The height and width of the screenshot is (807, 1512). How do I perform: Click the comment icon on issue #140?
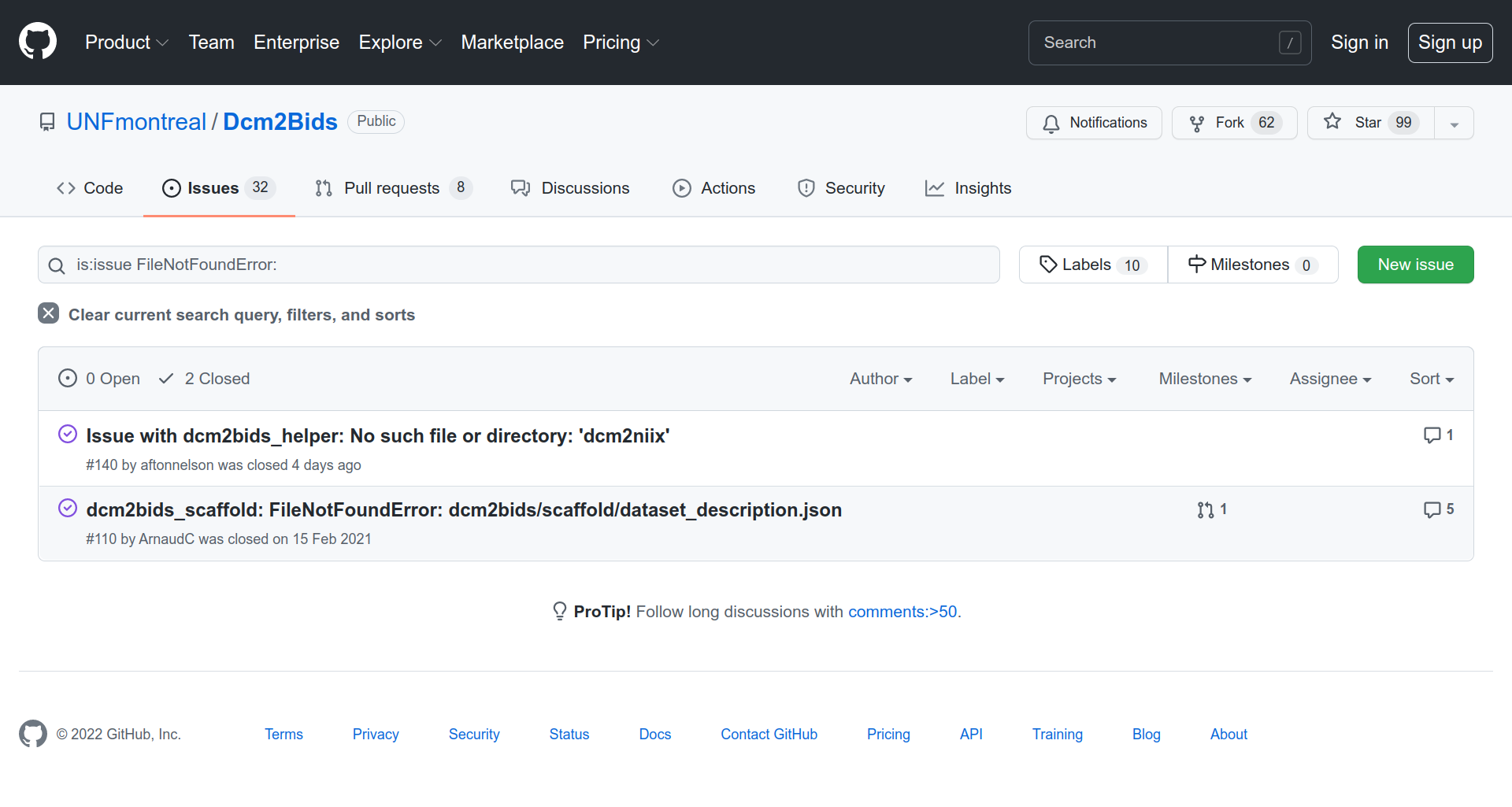click(x=1432, y=435)
